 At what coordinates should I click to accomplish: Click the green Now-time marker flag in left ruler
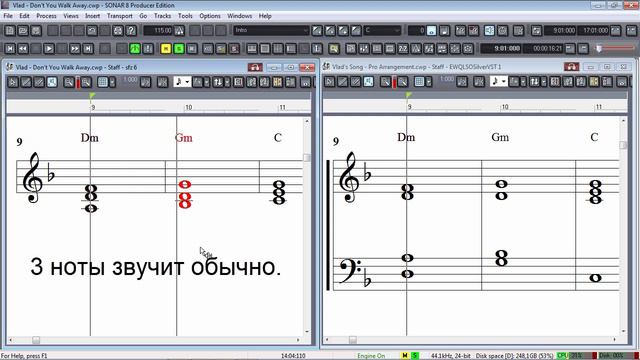click(x=92, y=97)
